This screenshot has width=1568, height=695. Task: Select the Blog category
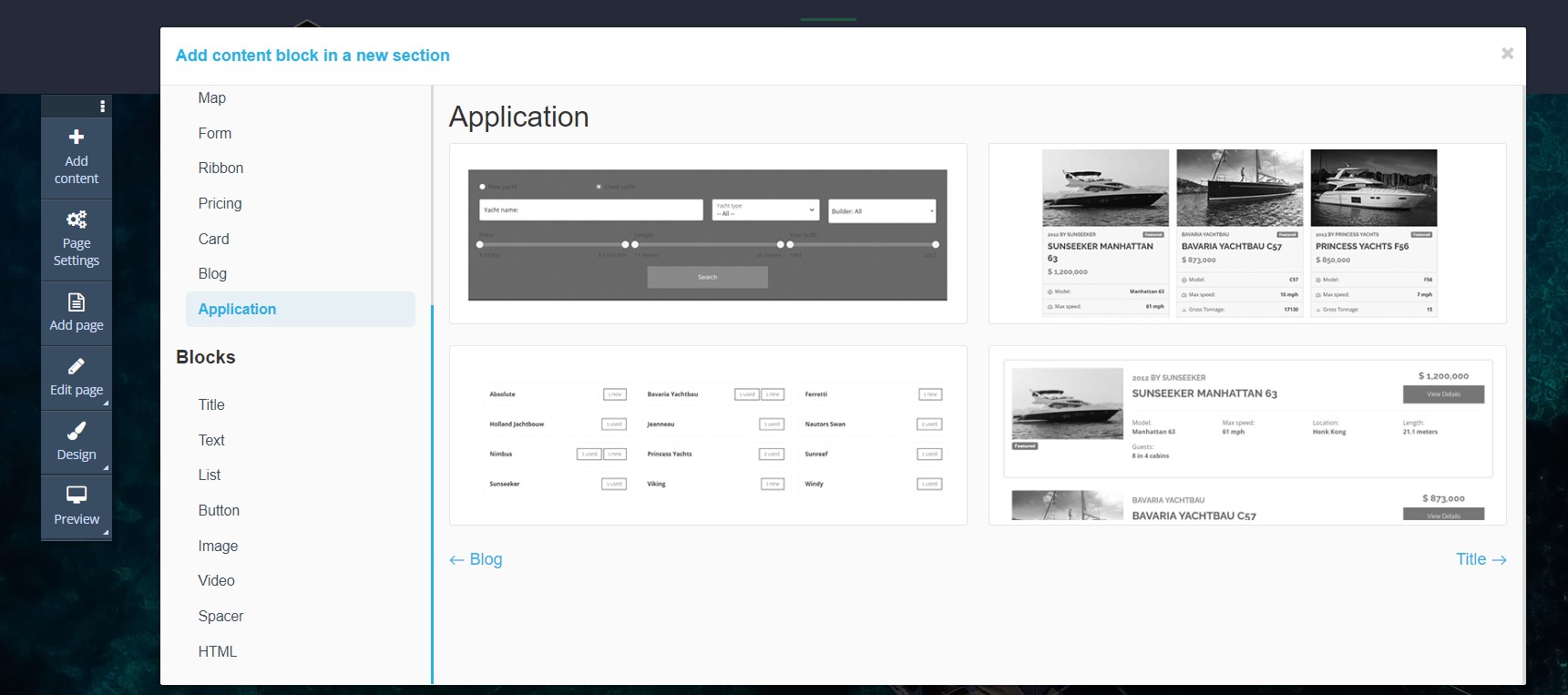(x=212, y=273)
